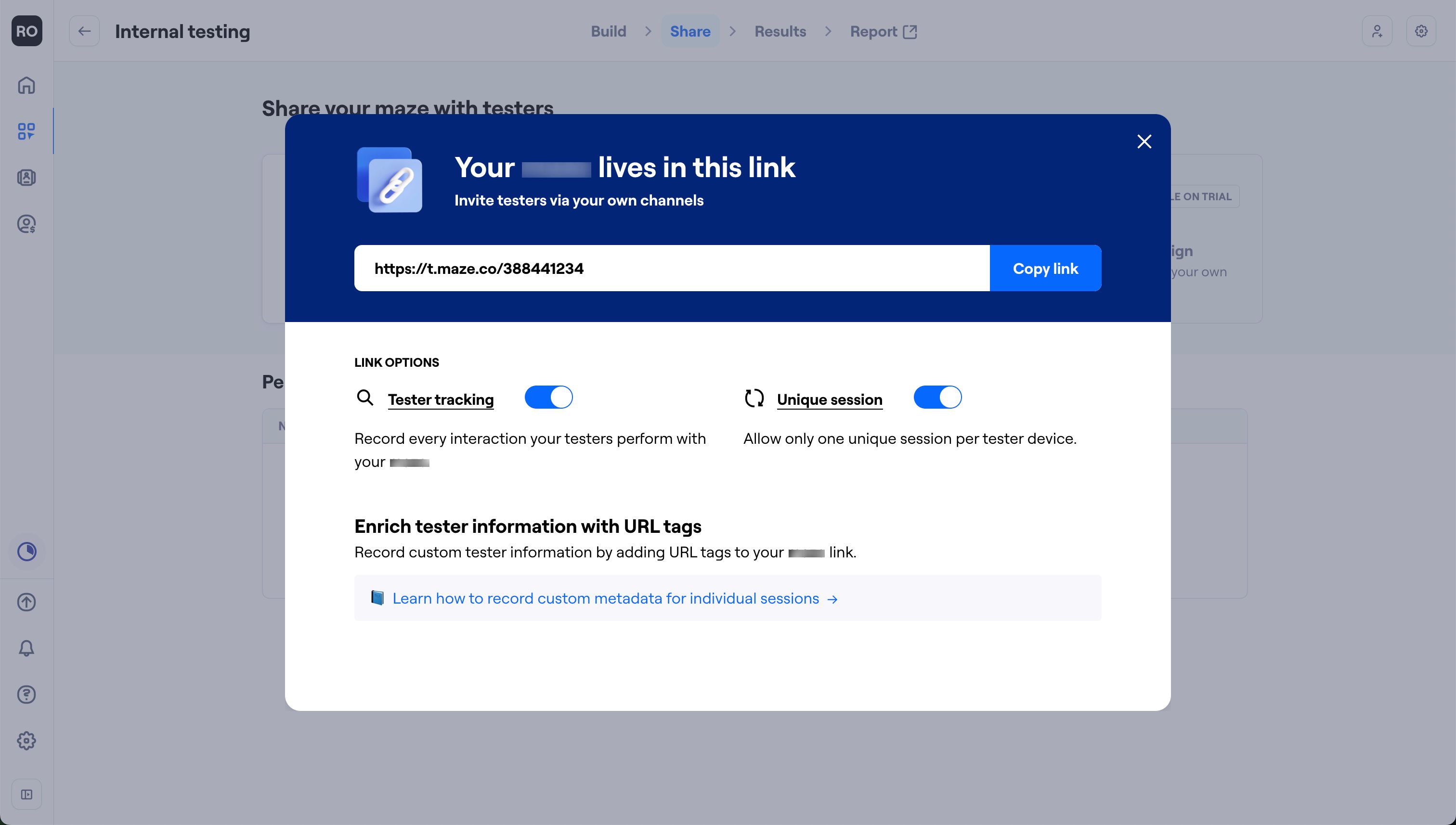Screen dimensions: 1456x825
Task: Open sidebar settings gear icon
Action: [26, 741]
